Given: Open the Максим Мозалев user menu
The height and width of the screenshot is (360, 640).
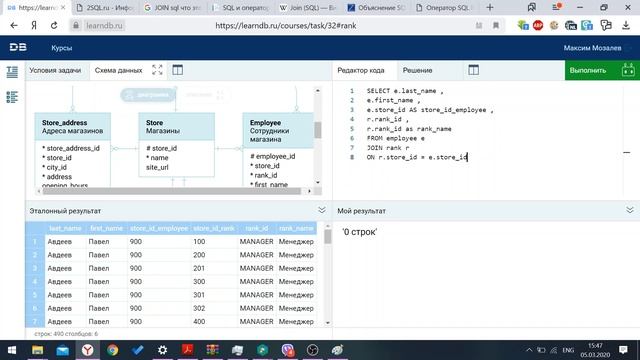Looking at the screenshot, I should 592,48.
